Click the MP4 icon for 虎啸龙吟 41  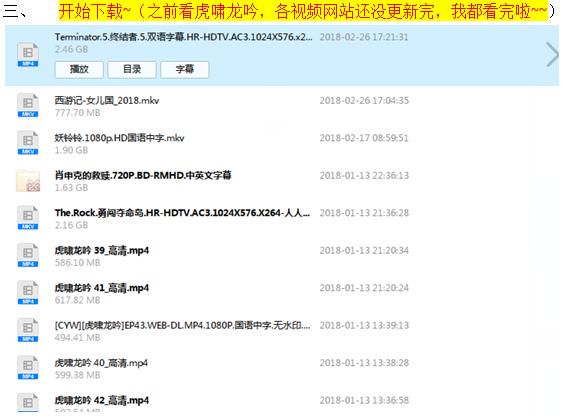28,292
